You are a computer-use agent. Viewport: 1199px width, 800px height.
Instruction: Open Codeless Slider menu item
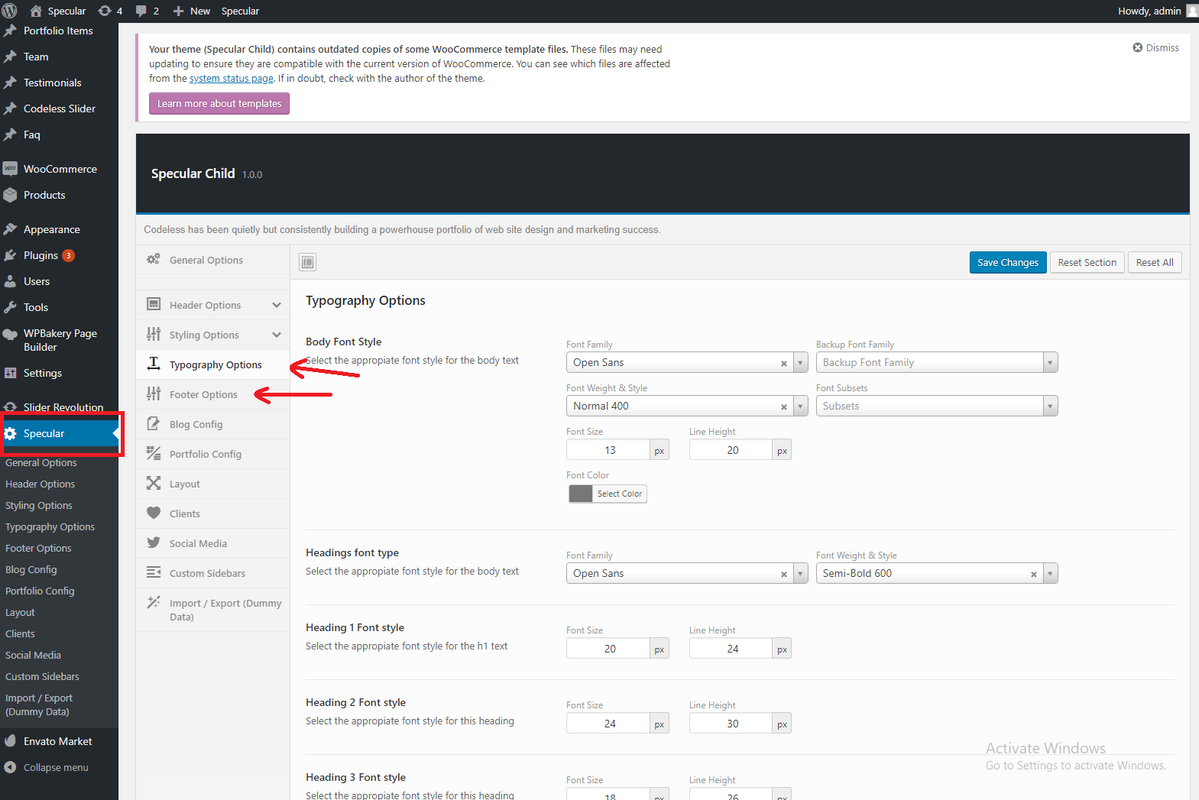[x=59, y=109]
